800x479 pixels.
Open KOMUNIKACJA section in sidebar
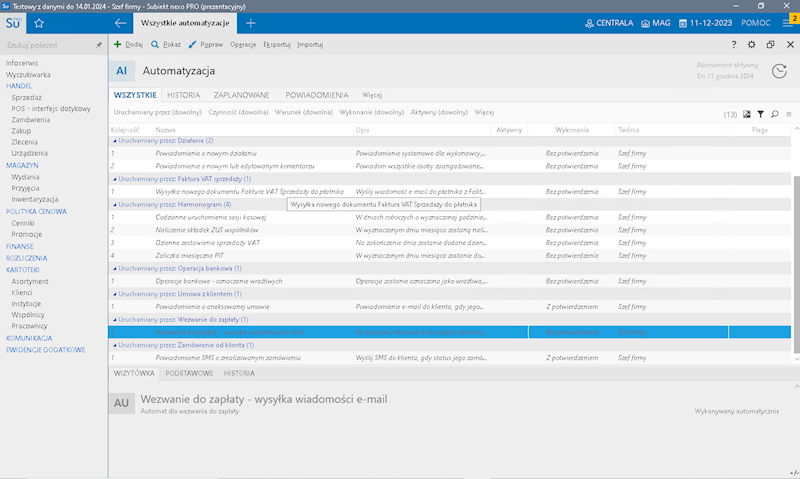[x=29, y=338]
